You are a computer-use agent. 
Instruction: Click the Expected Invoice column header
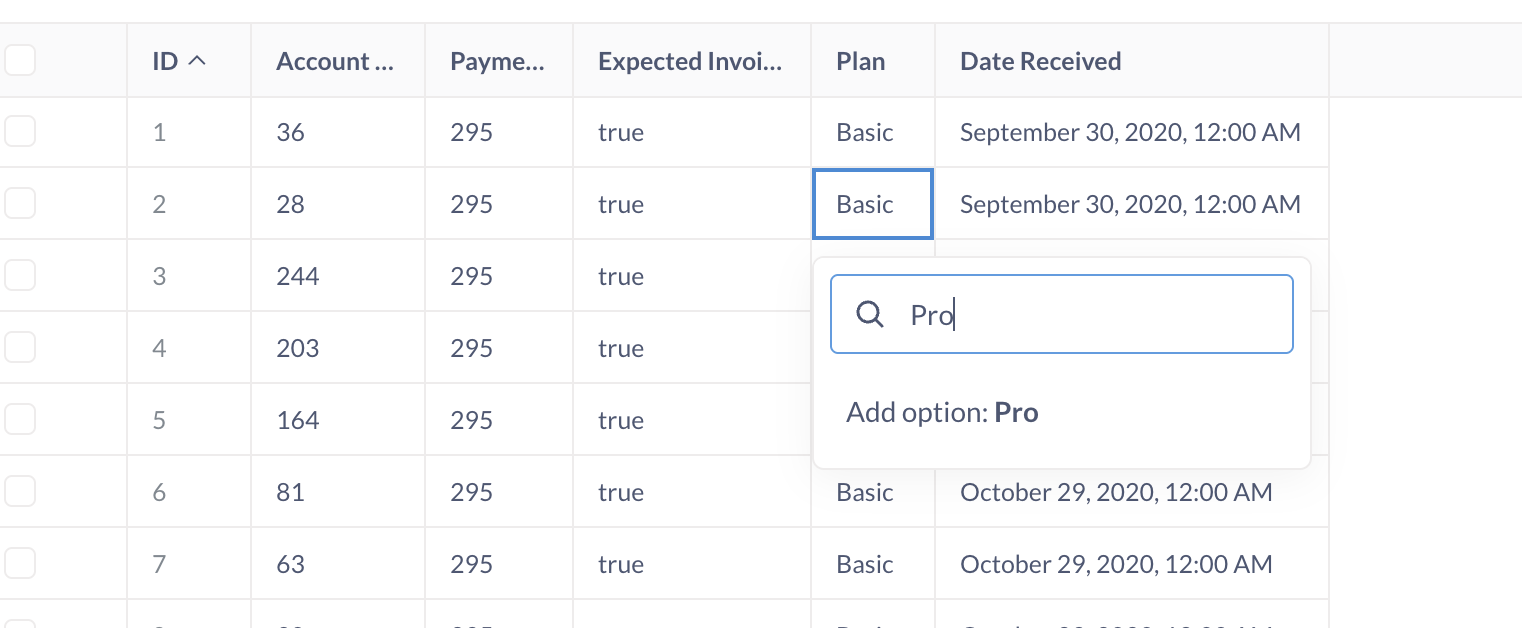[688, 60]
